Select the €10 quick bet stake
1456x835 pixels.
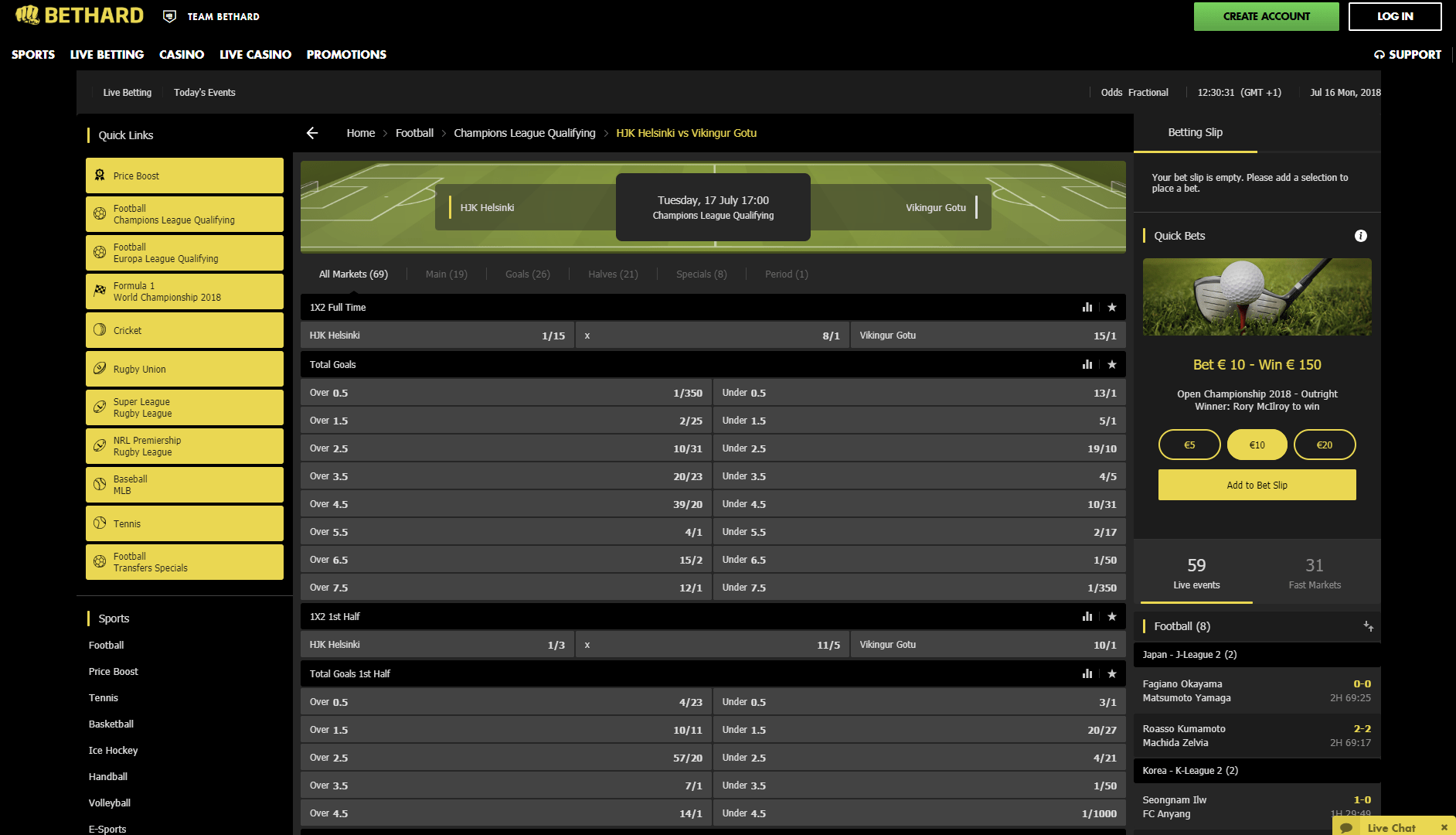coord(1257,445)
